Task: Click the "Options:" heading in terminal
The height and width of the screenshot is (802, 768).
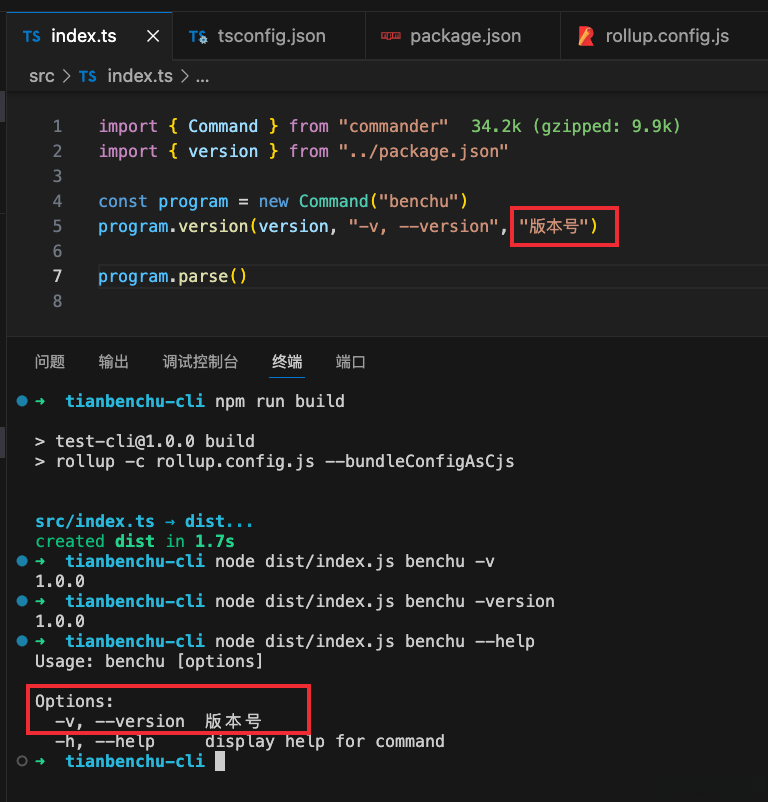Action: pos(74,701)
